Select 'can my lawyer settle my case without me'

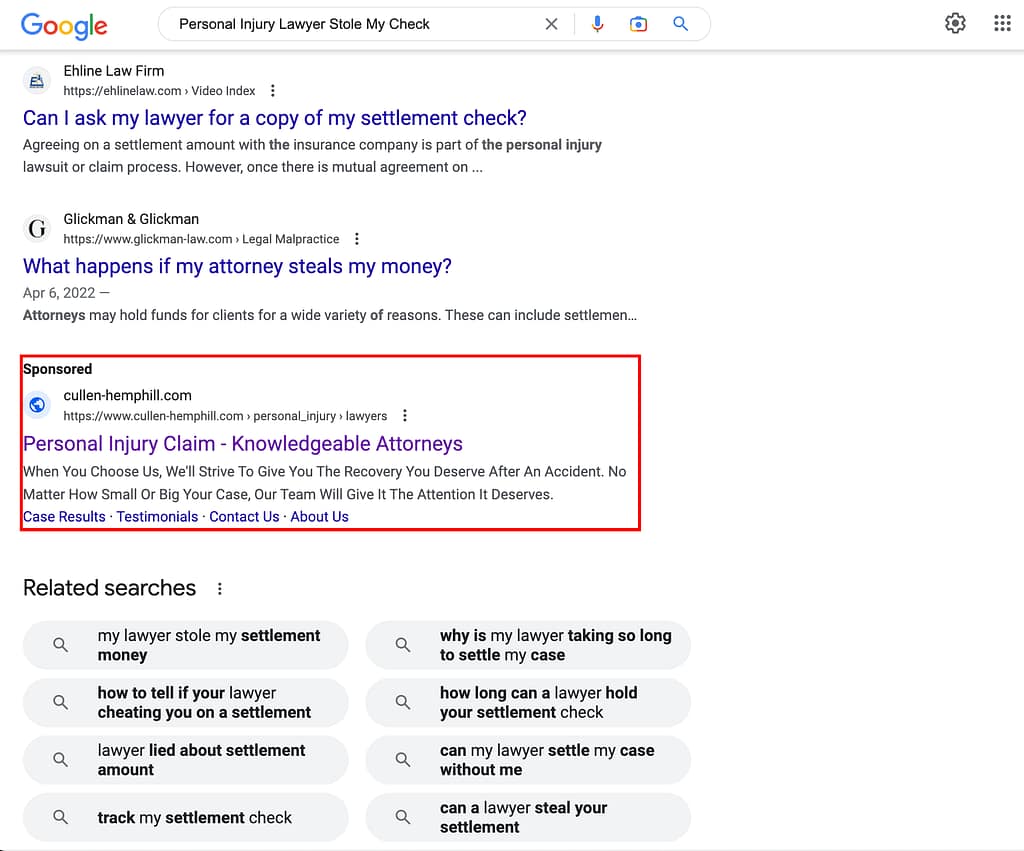pyautogui.click(x=528, y=760)
